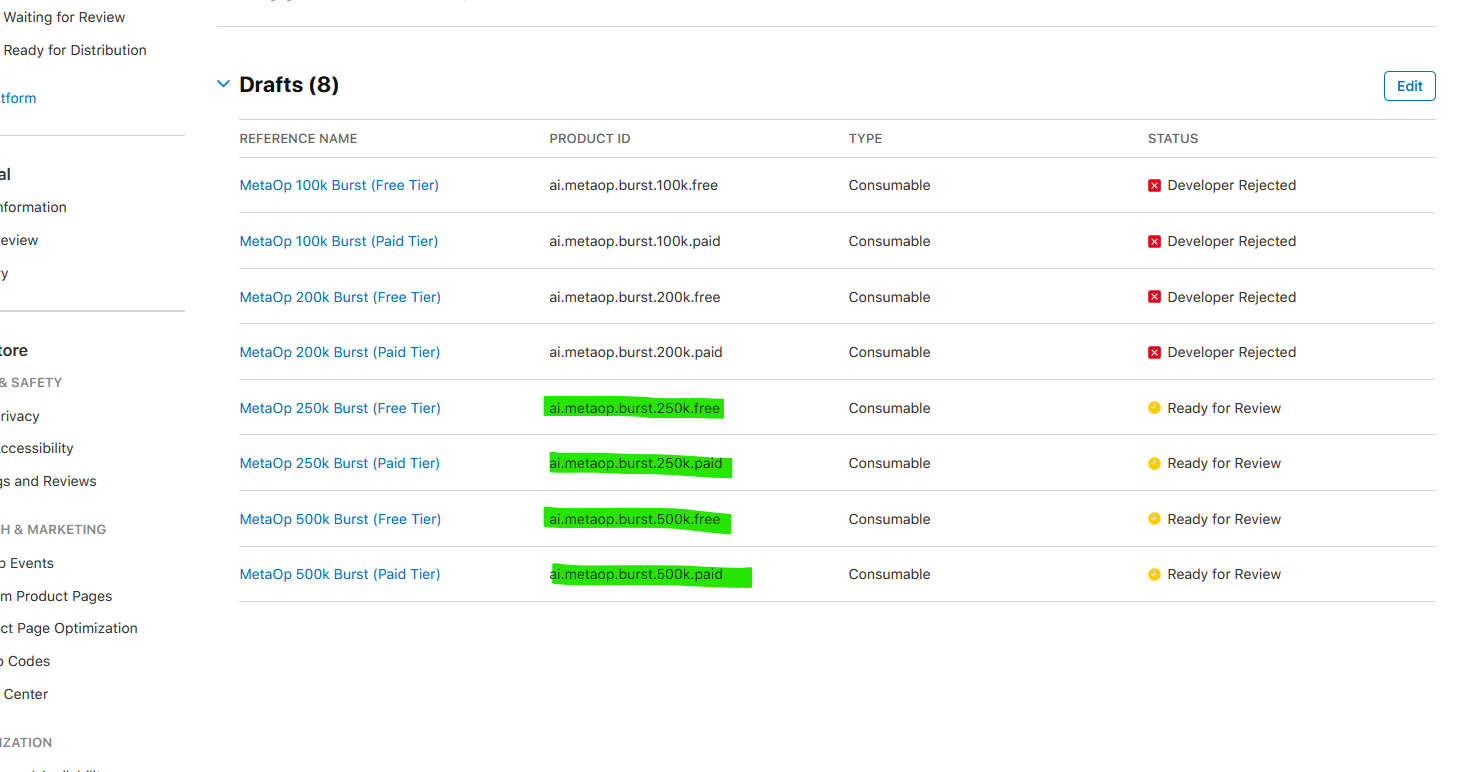
Task: Open MetaOp 200k Burst (Free Tier)
Action: pos(340,297)
